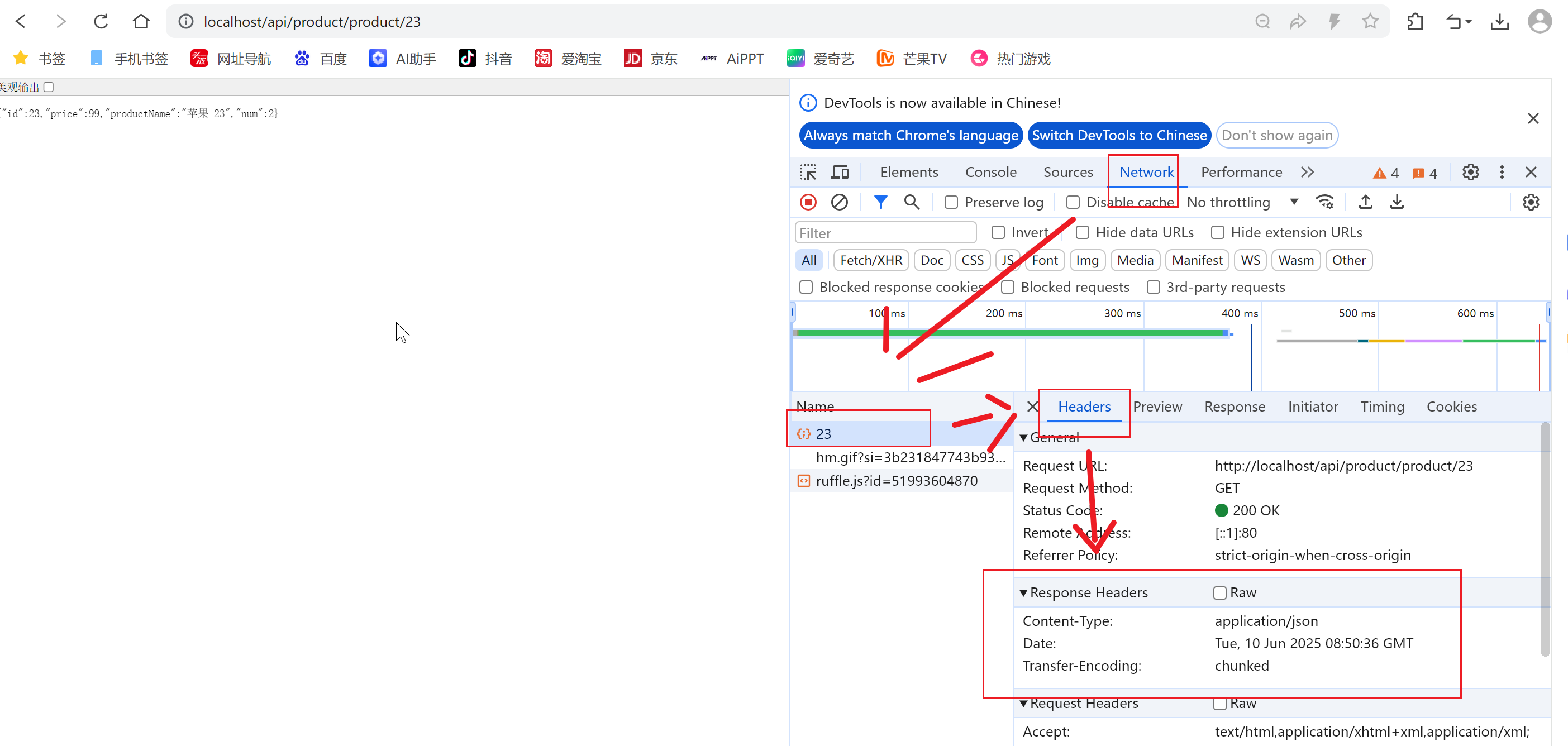Dismiss the language info banner
The width and height of the screenshot is (1568, 746).
pos(1533,118)
